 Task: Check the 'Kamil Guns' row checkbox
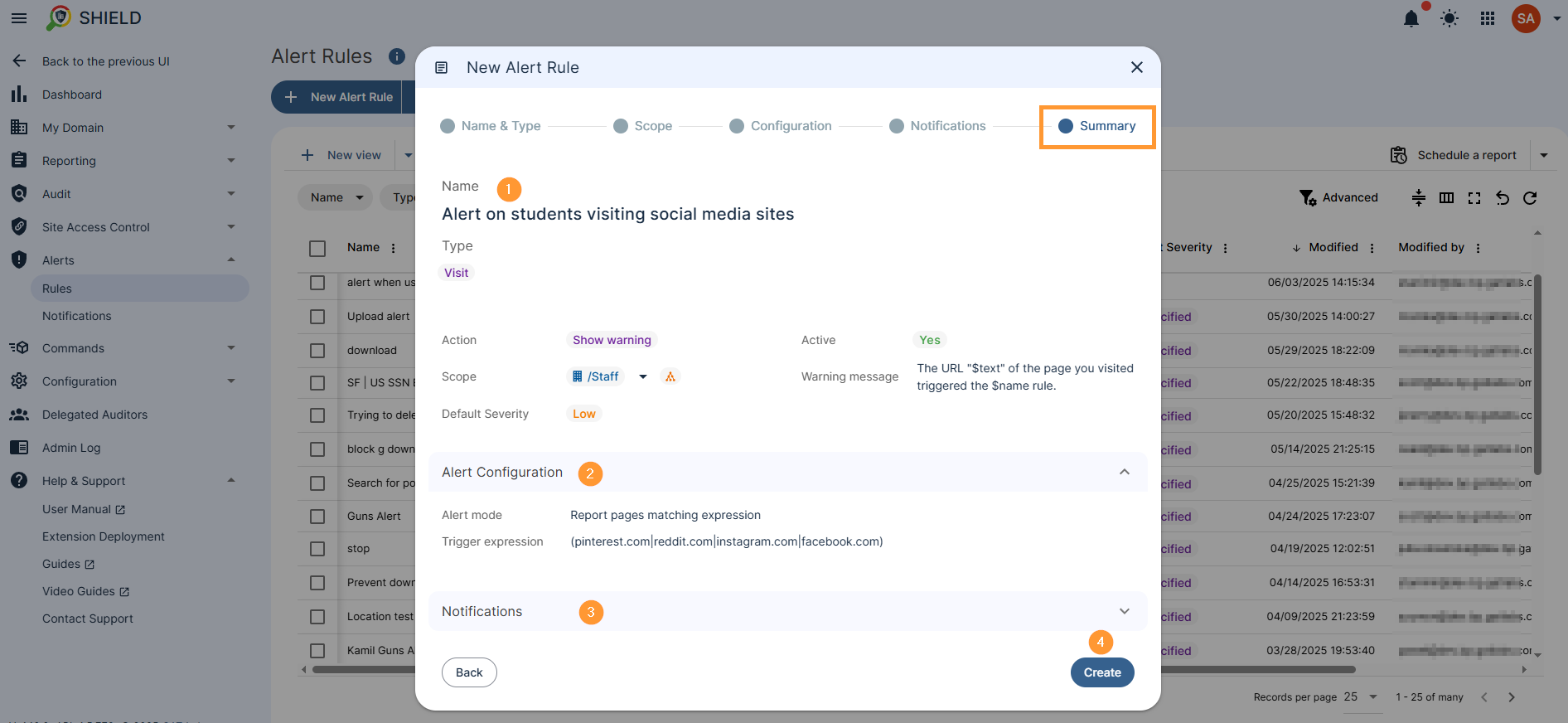pos(317,651)
